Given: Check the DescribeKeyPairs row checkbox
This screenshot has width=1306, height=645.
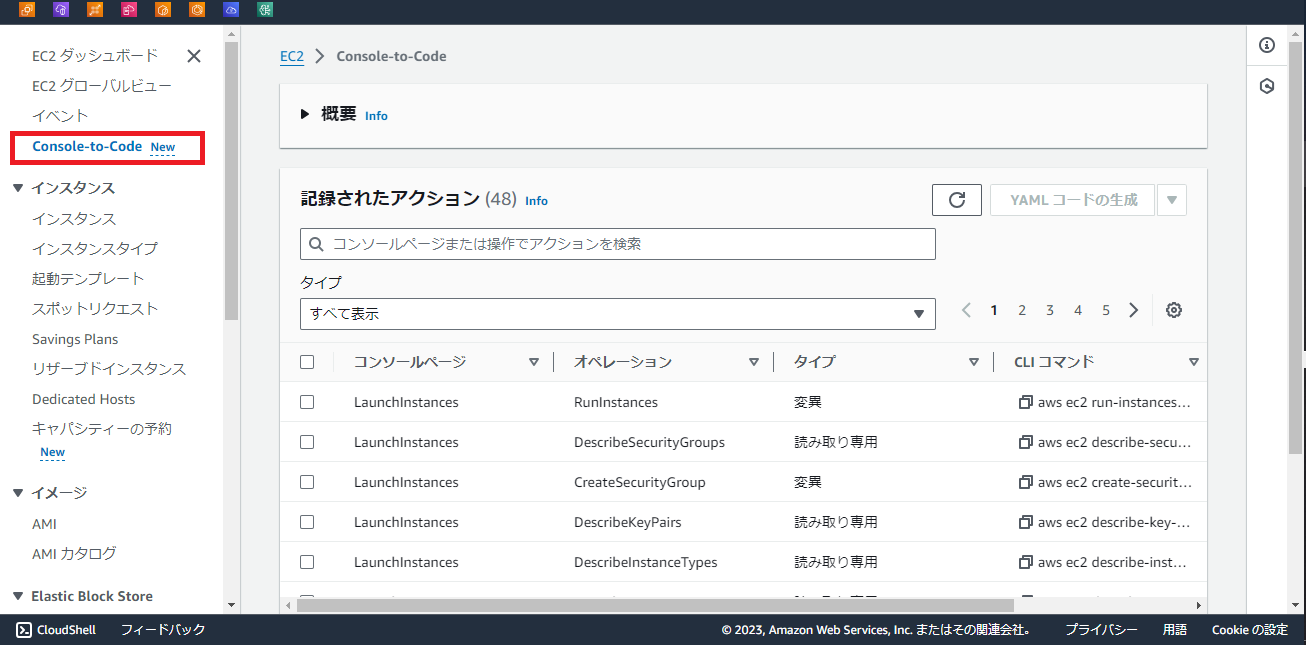Looking at the screenshot, I should 307,522.
